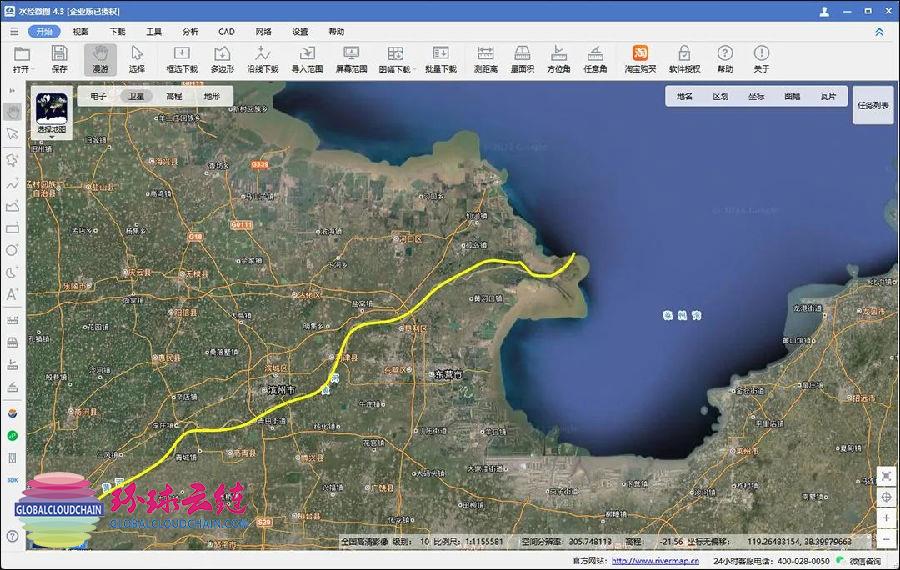Select the 量面积 area measuring tool
Screen dimensions: 900x570
[x=522, y=58]
